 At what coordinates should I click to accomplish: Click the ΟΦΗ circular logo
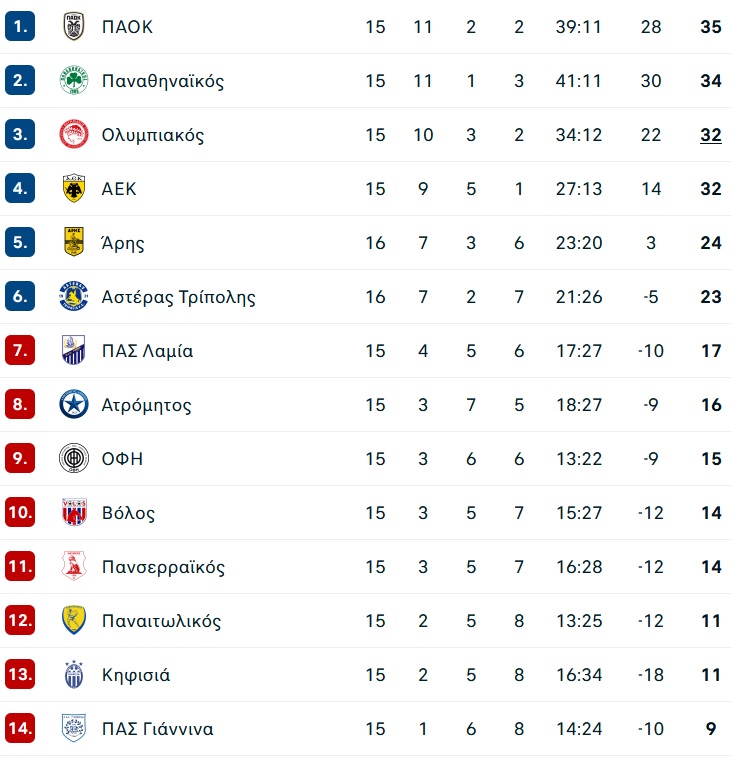74,458
